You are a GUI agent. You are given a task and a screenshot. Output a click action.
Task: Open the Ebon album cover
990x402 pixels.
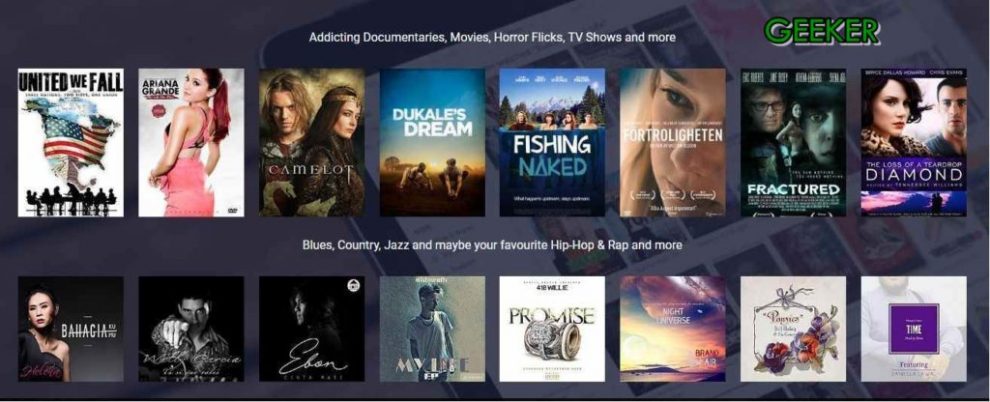(312, 329)
